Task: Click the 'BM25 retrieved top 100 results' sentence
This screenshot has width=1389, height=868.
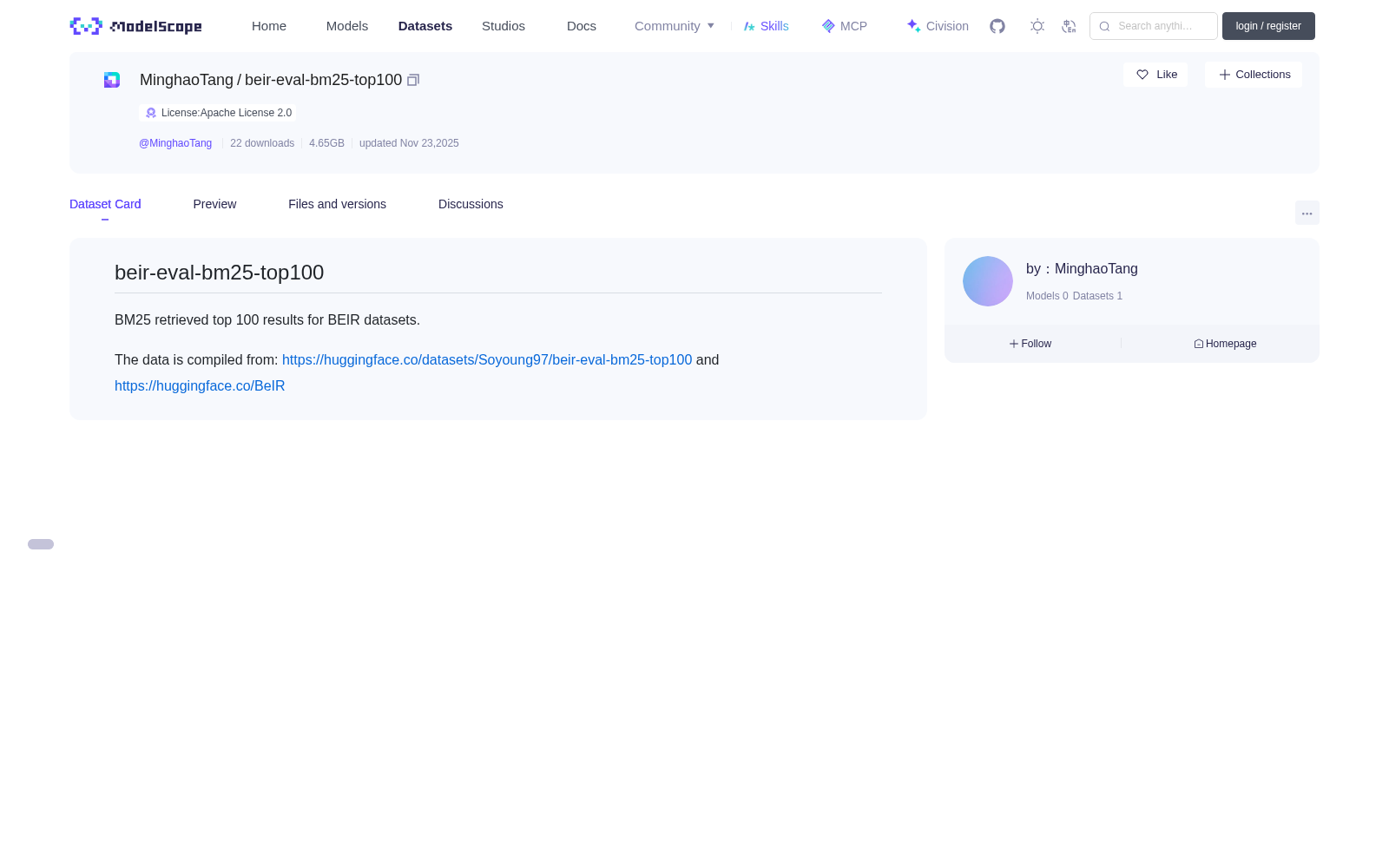Action: pyautogui.click(x=267, y=319)
